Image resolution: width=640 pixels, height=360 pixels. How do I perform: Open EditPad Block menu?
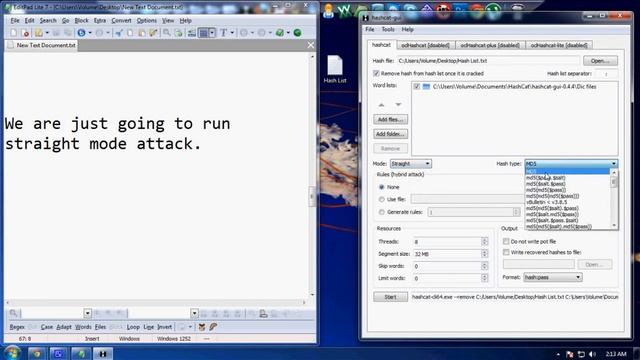point(81,20)
